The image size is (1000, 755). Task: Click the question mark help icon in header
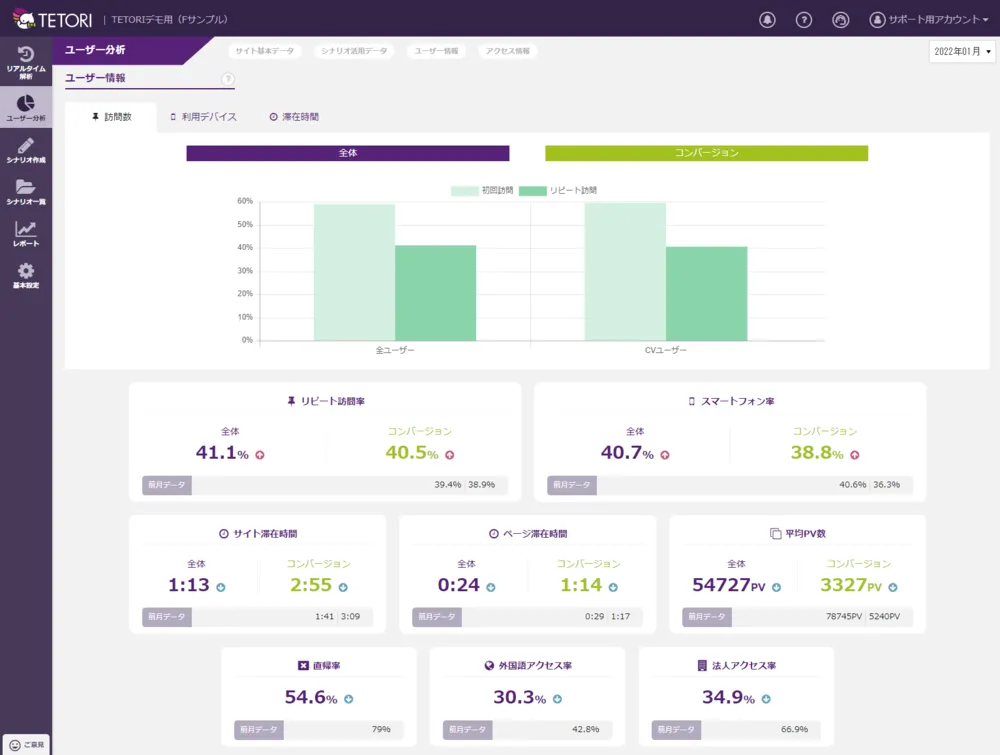point(803,19)
